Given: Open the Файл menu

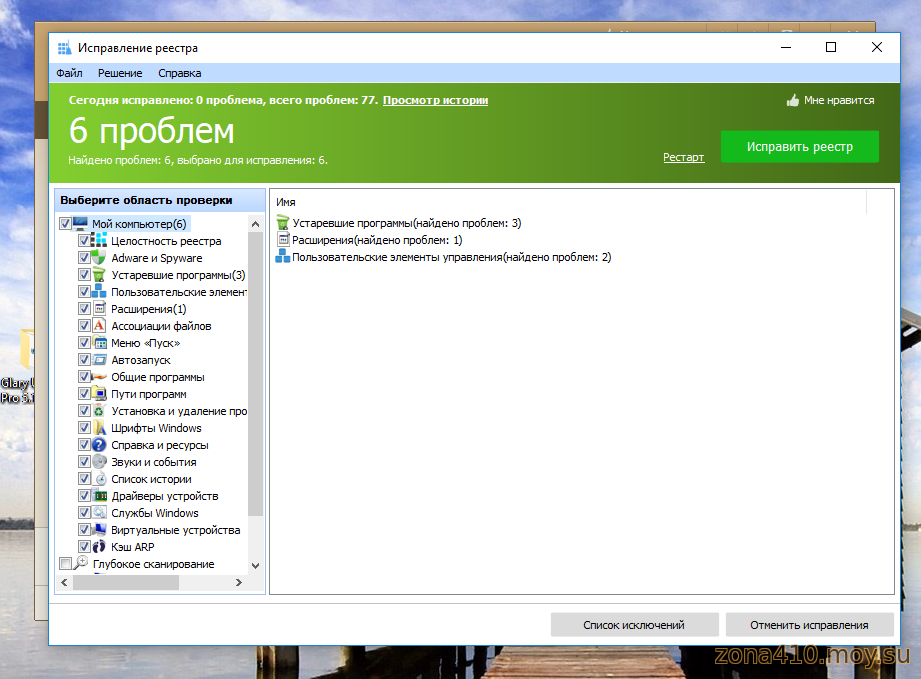Looking at the screenshot, I should (x=69, y=73).
